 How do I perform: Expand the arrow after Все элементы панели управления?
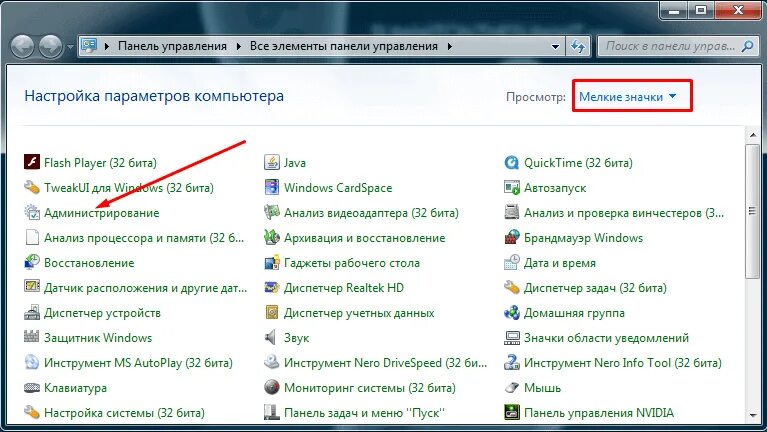click(450, 46)
